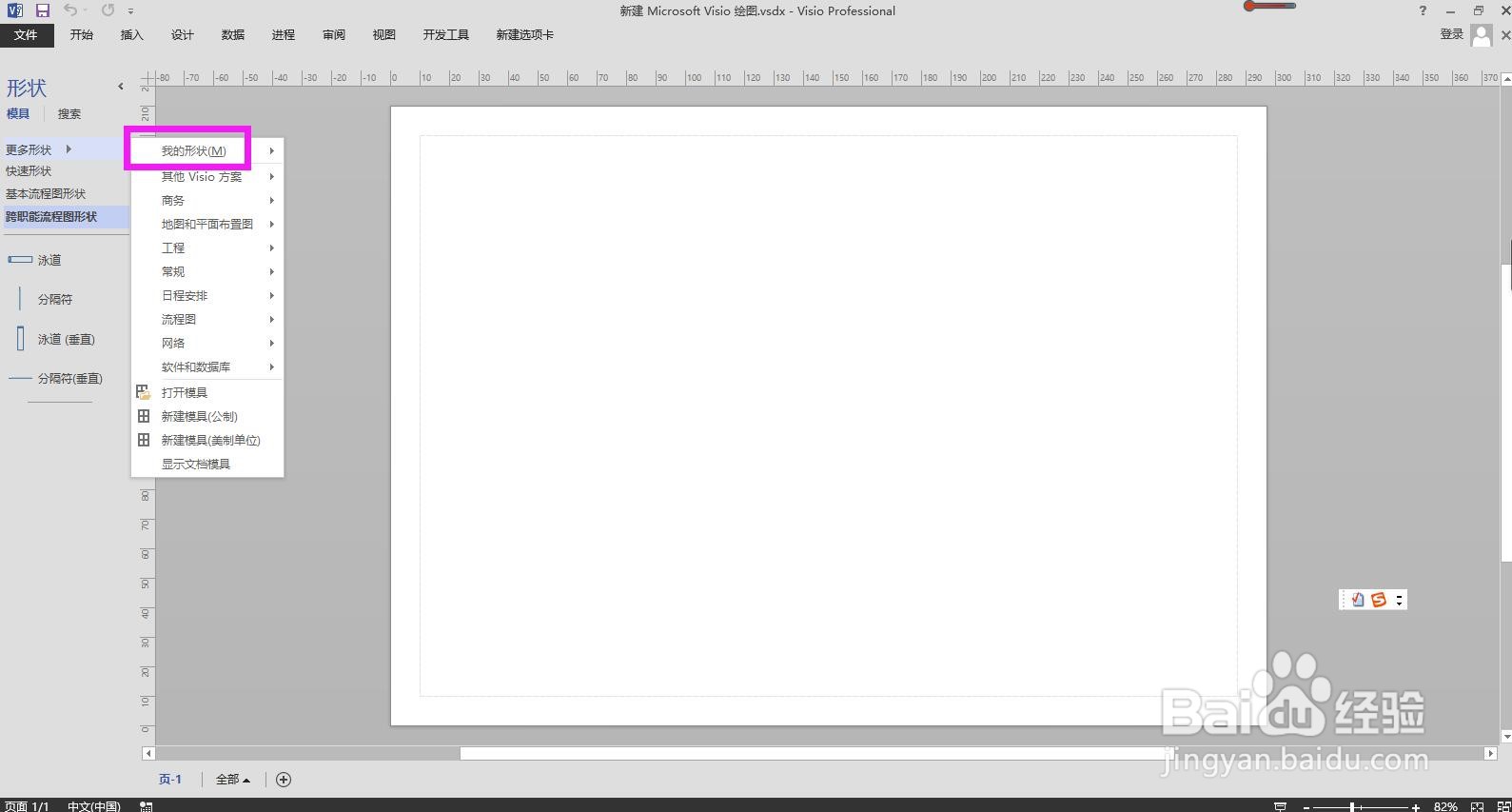Switch to the 新建选项卡 ribbon tab
Image resolution: width=1512 pixels, height=812 pixels.
[x=525, y=35]
